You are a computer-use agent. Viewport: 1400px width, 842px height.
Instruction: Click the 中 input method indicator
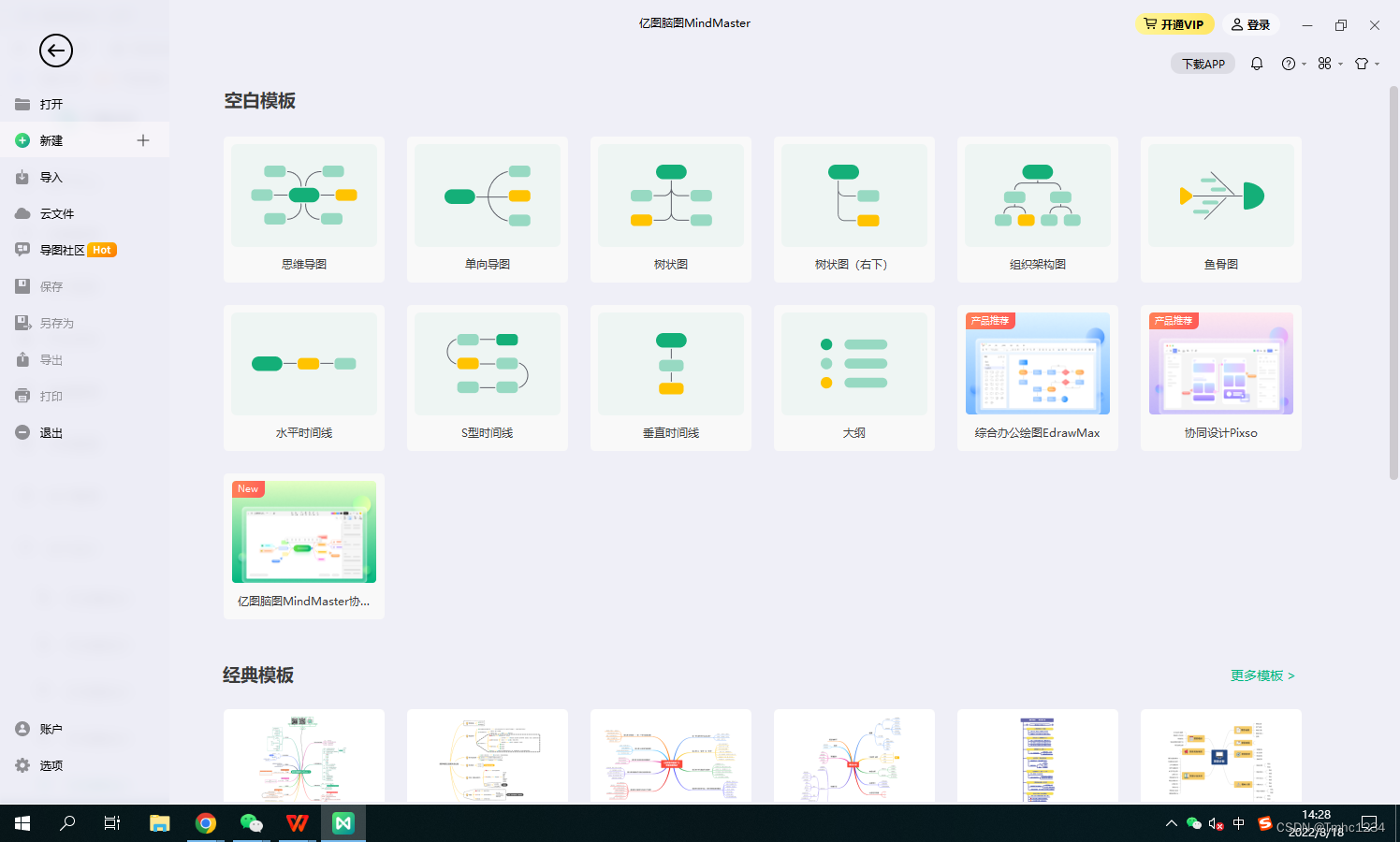click(x=1239, y=823)
